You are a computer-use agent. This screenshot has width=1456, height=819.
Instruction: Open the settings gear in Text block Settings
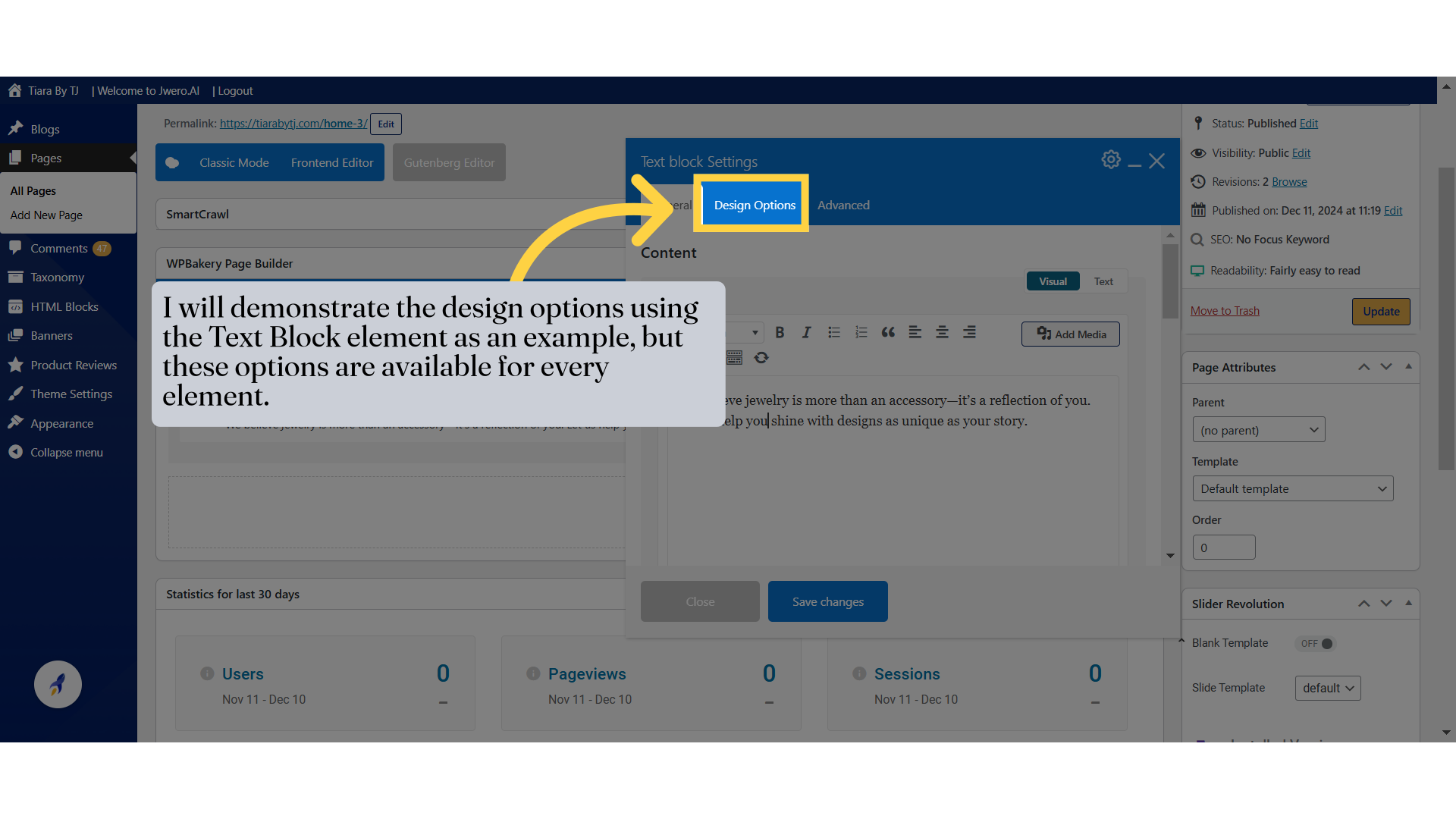pyautogui.click(x=1110, y=160)
